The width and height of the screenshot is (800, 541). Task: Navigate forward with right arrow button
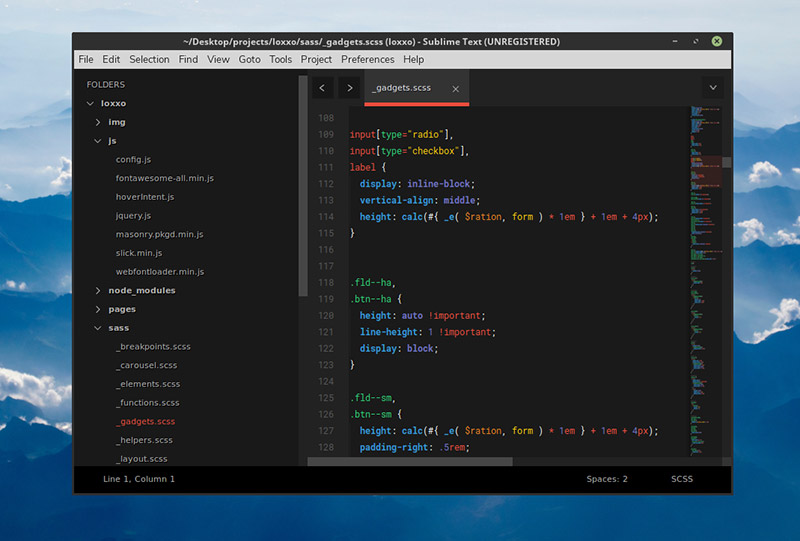(349, 88)
